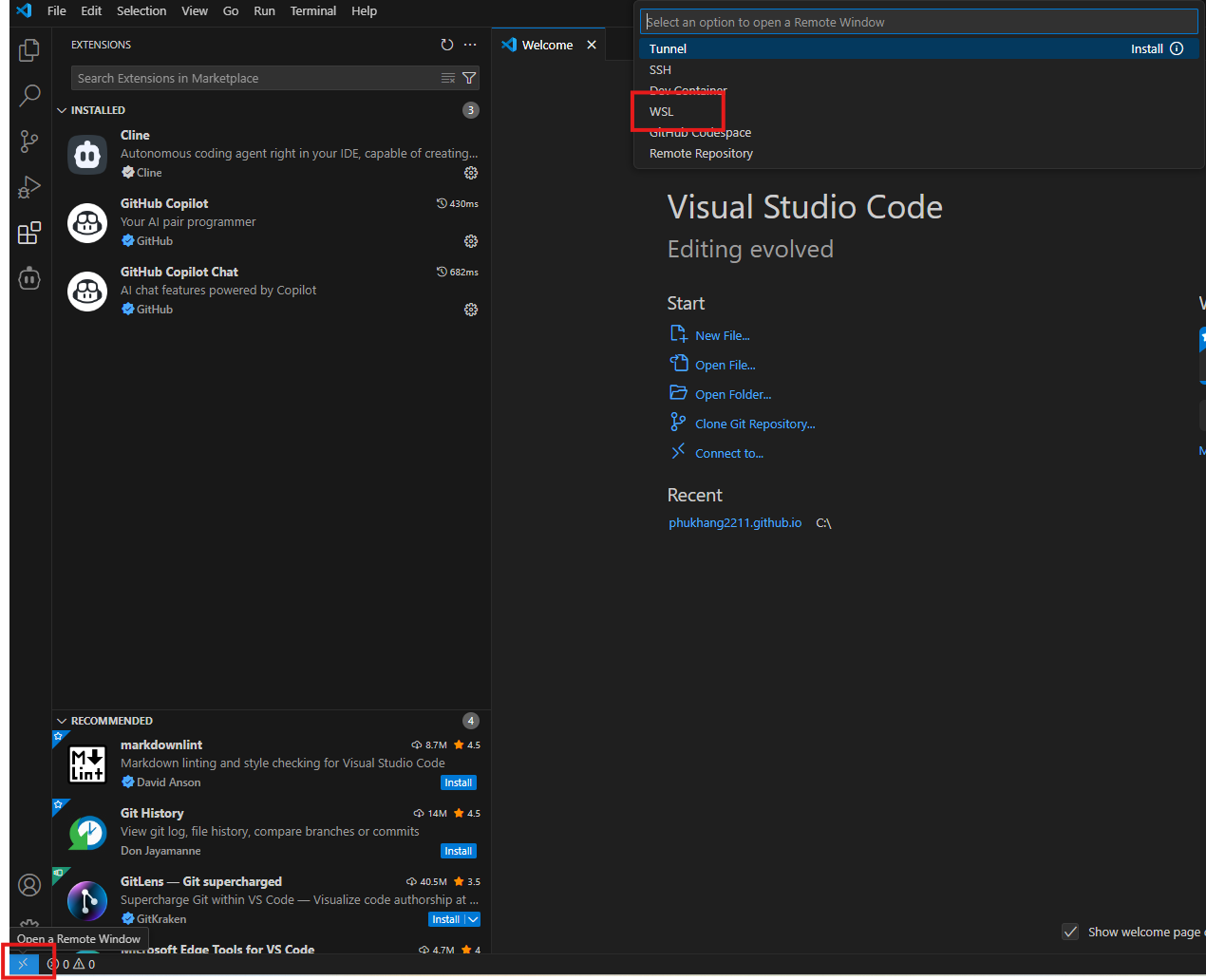The height and width of the screenshot is (980, 1206).
Task: Choose the WSL remote option
Action: tap(918, 111)
